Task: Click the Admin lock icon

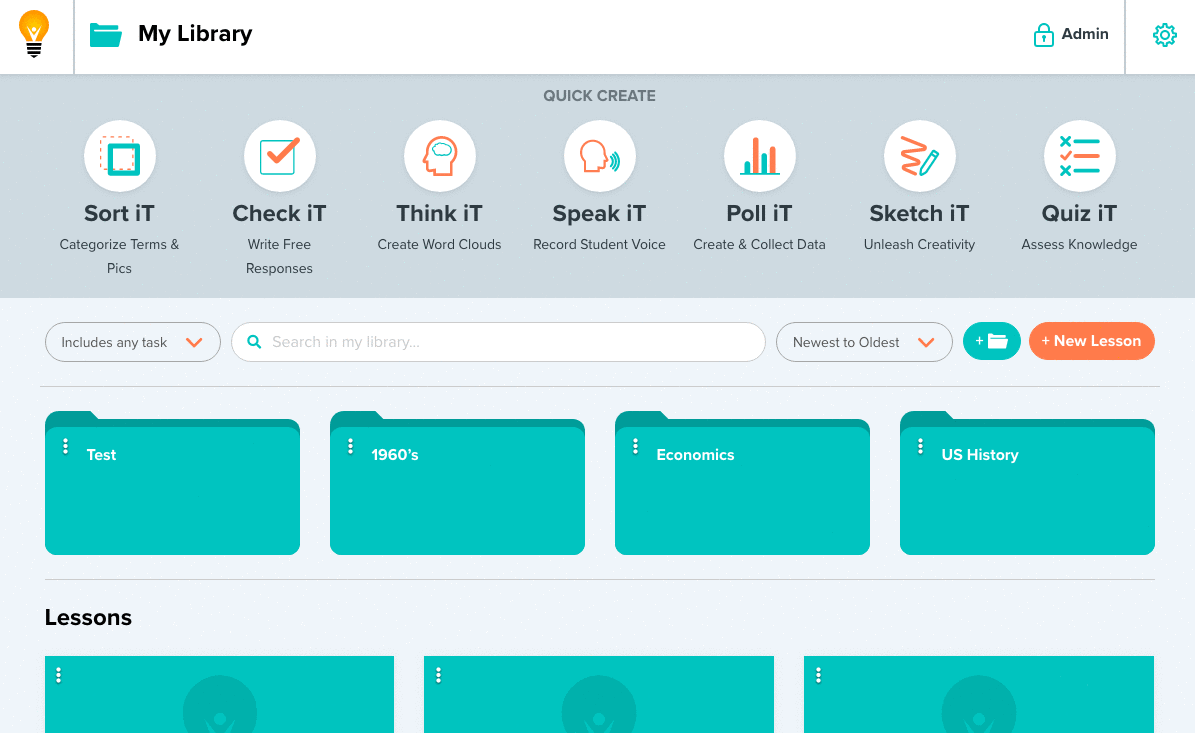Action: click(1043, 34)
